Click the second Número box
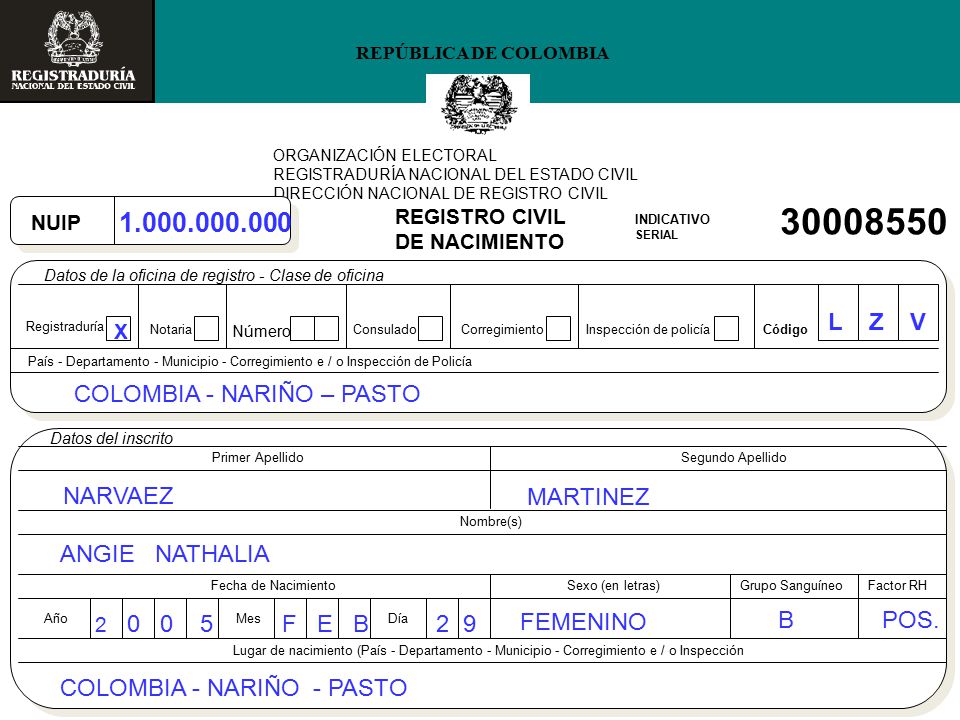The width and height of the screenshot is (960, 720). (x=326, y=328)
